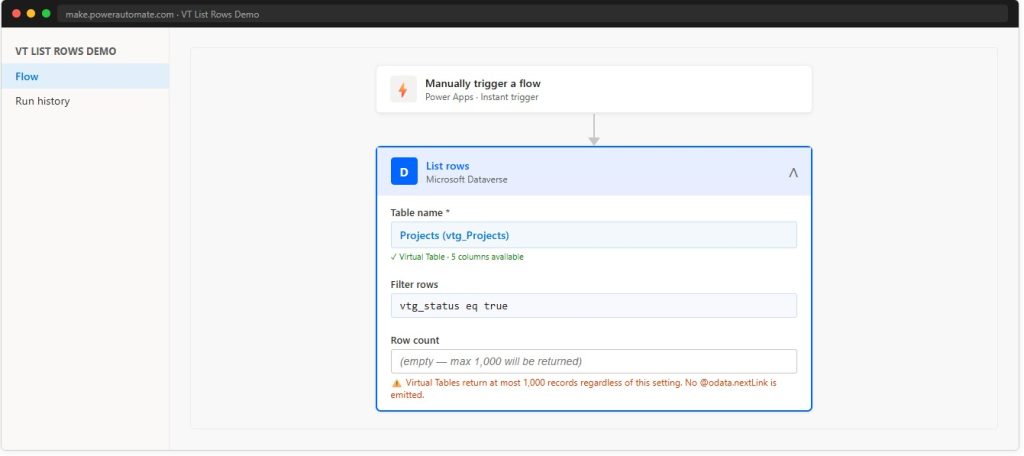The height and width of the screenshot is (456, 1024).
Task: Click the yellow minimize window button
Action: [31, 14]
